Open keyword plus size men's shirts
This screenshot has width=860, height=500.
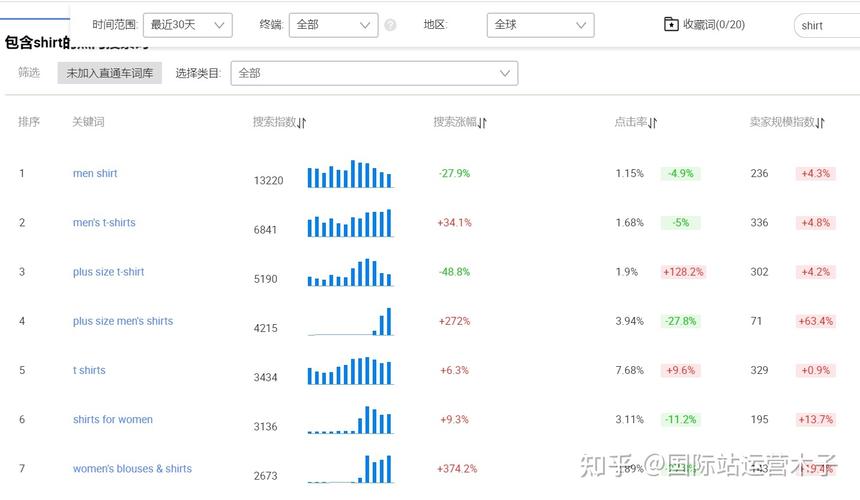[x=123, y=321]
